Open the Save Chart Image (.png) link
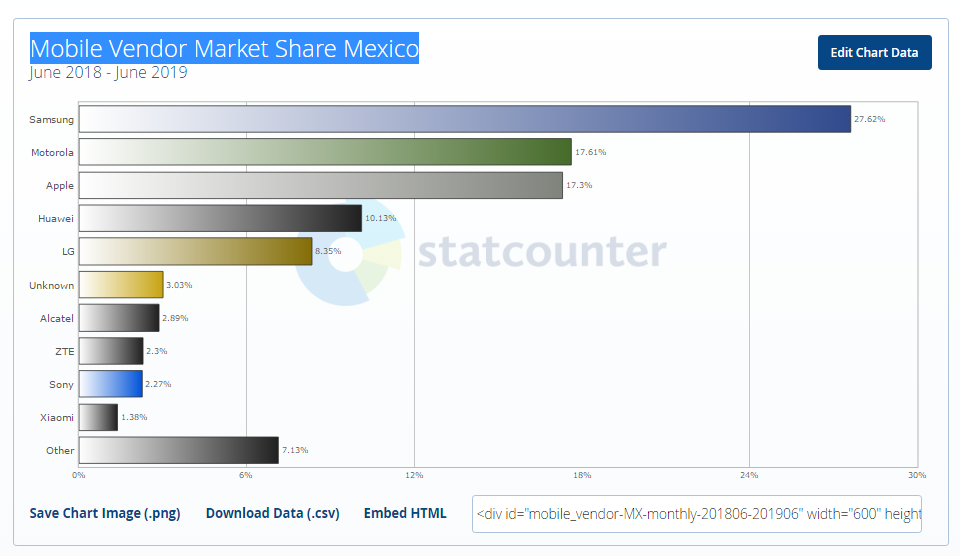Image resolution: width=960 pixels, height=556 pixels. click(x=105, y=513)
